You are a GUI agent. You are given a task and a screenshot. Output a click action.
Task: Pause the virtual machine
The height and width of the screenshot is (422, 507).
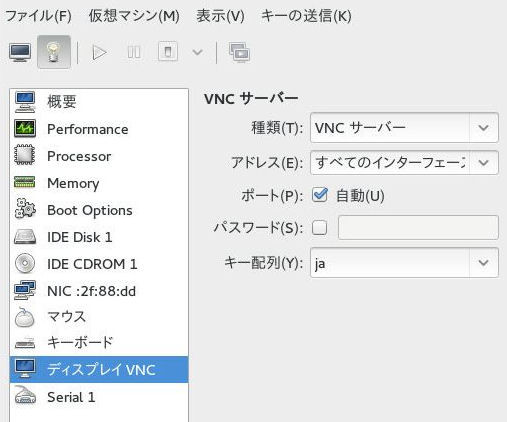(x=134, y=52)
